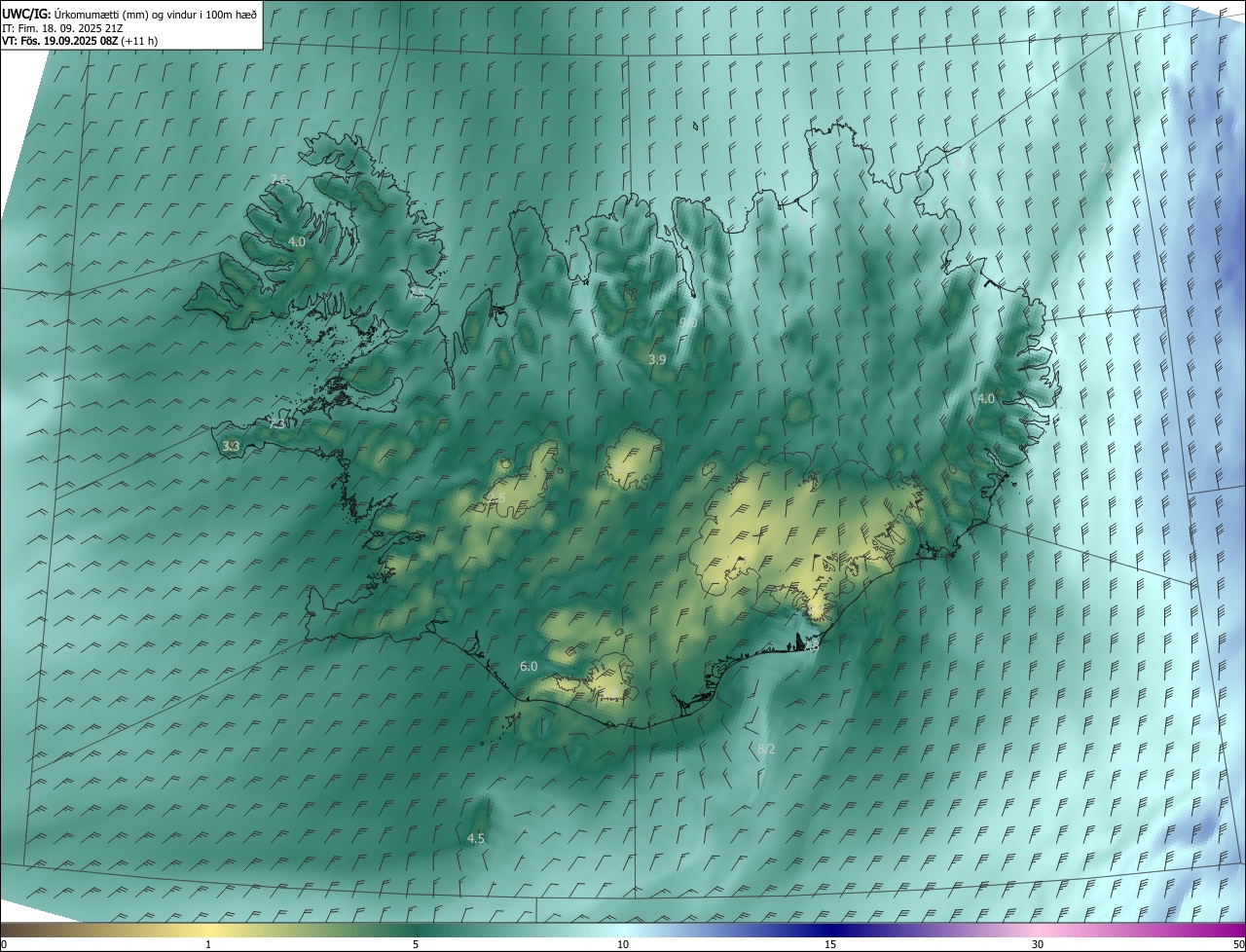Click the 3.3 value label on the map
Viewport: 1246px width, 952px height.
231,446
